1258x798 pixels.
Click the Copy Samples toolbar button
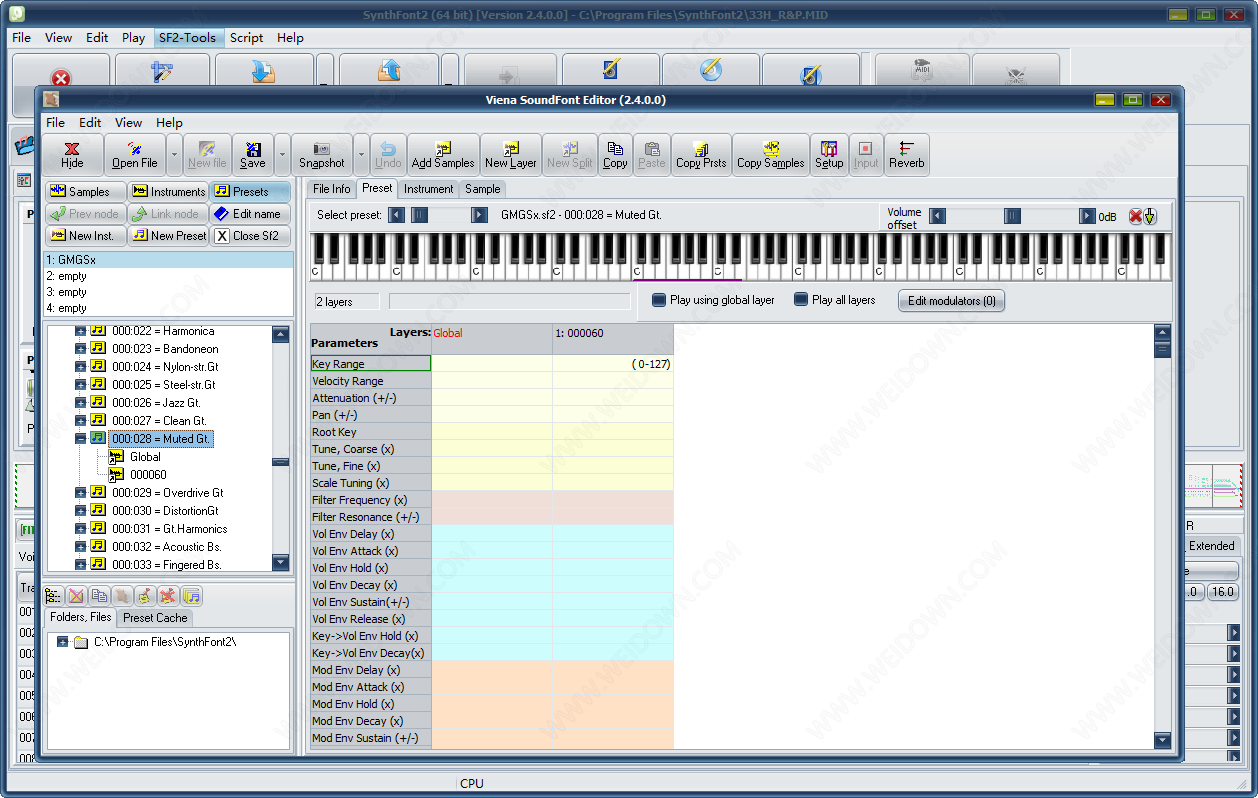(771, 155)
